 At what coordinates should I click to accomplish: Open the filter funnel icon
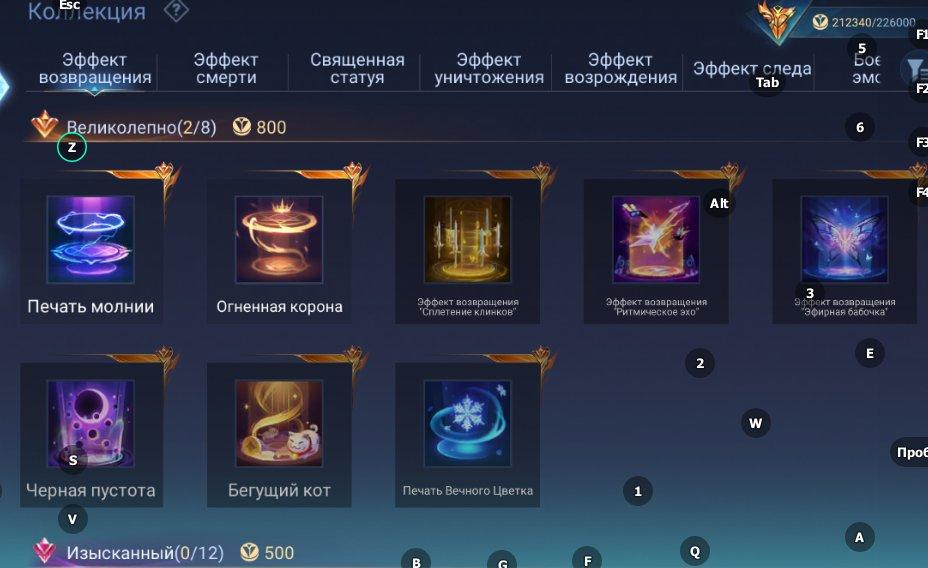[x=916, y=69]
